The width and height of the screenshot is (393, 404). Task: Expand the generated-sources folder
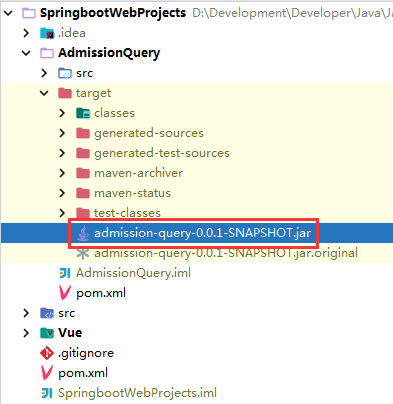click(62, 133)
